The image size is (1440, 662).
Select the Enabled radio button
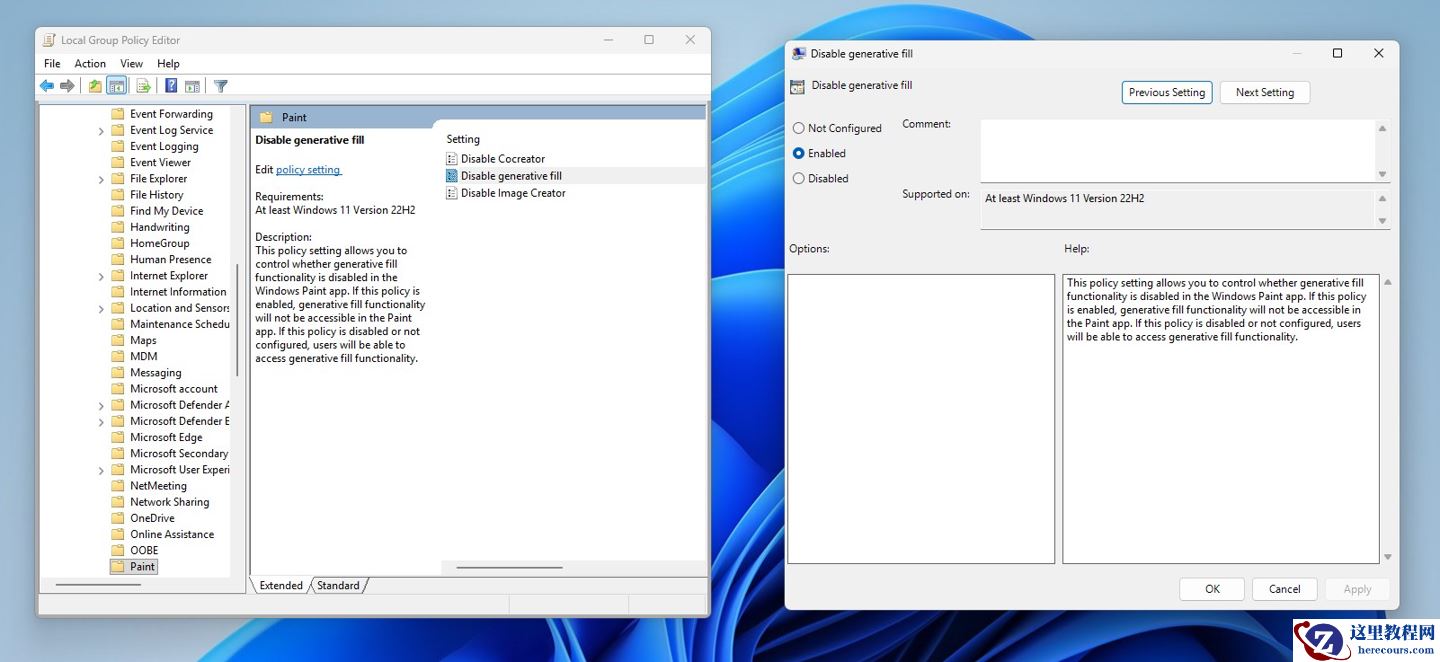click(798, 153)
